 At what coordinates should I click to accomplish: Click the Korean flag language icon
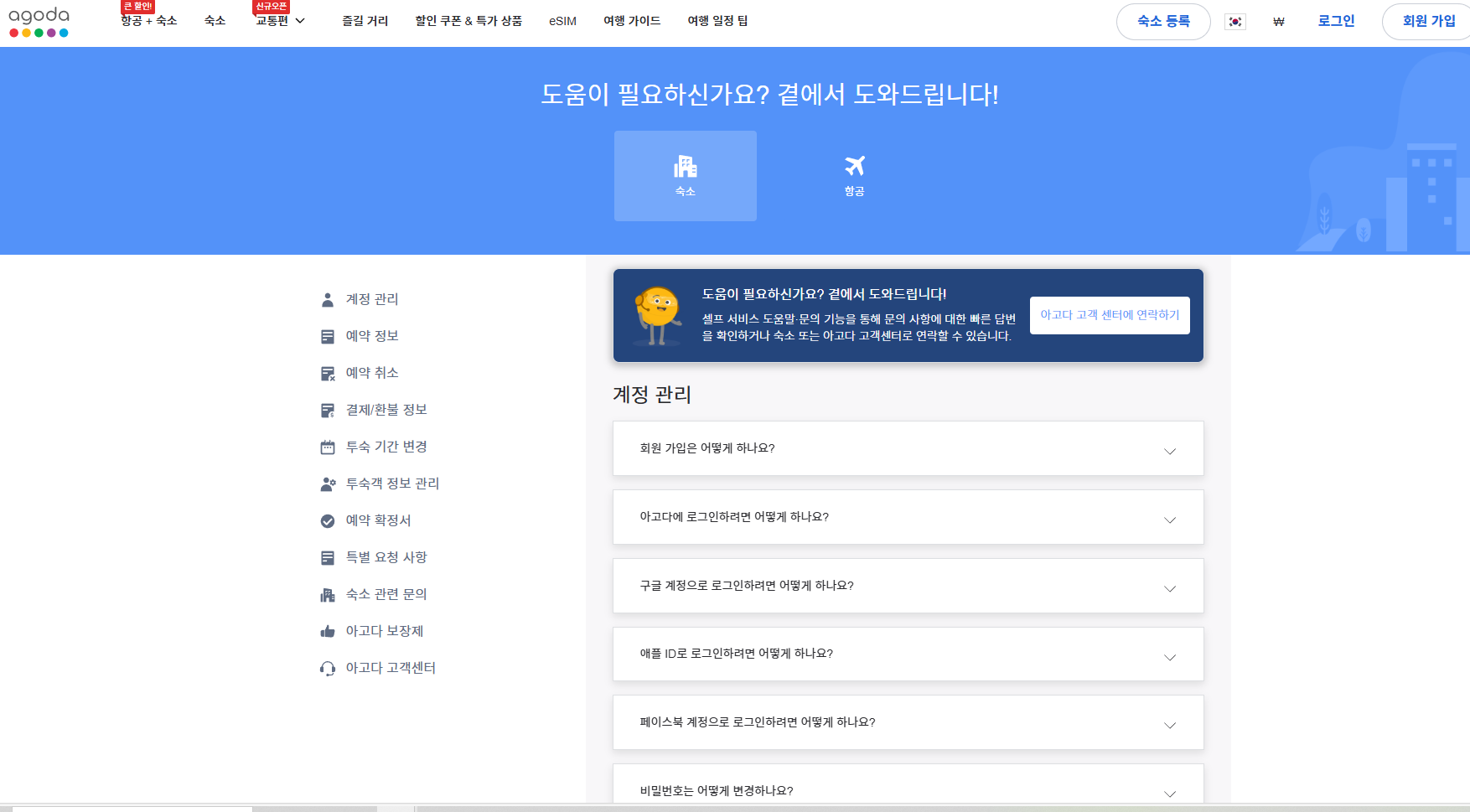point(1235,22)
